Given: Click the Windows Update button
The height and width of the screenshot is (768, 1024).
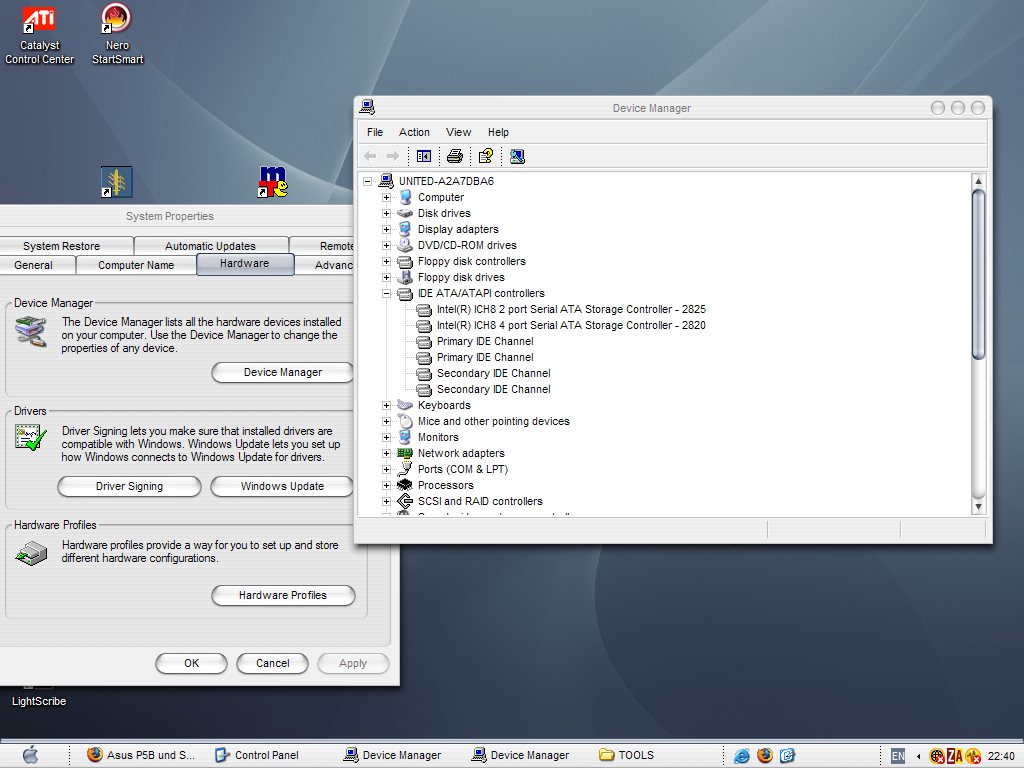Looking at the screenshot, I should click(282, 487).
